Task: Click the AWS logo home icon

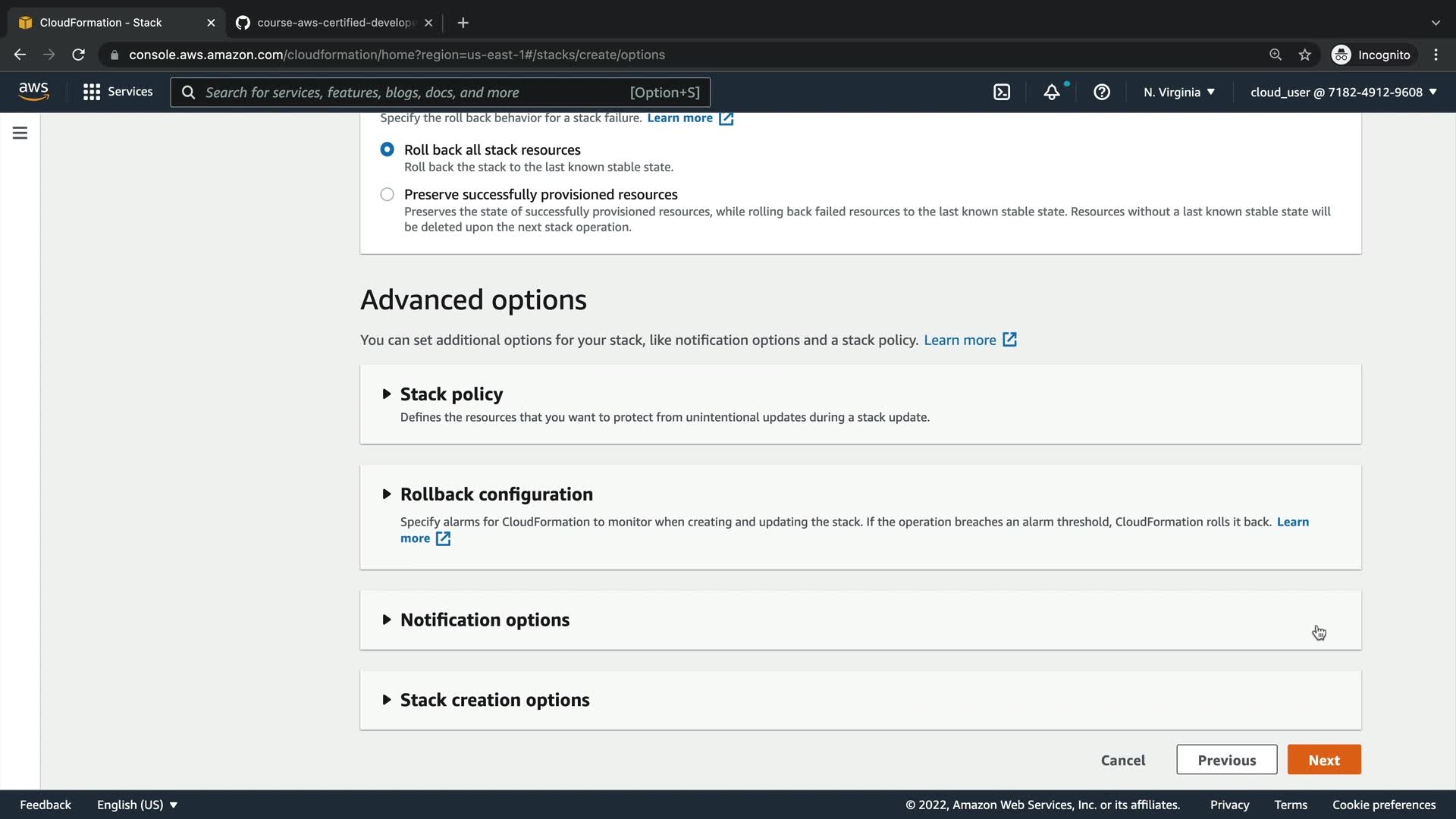Action: click(x=33, y=91)
